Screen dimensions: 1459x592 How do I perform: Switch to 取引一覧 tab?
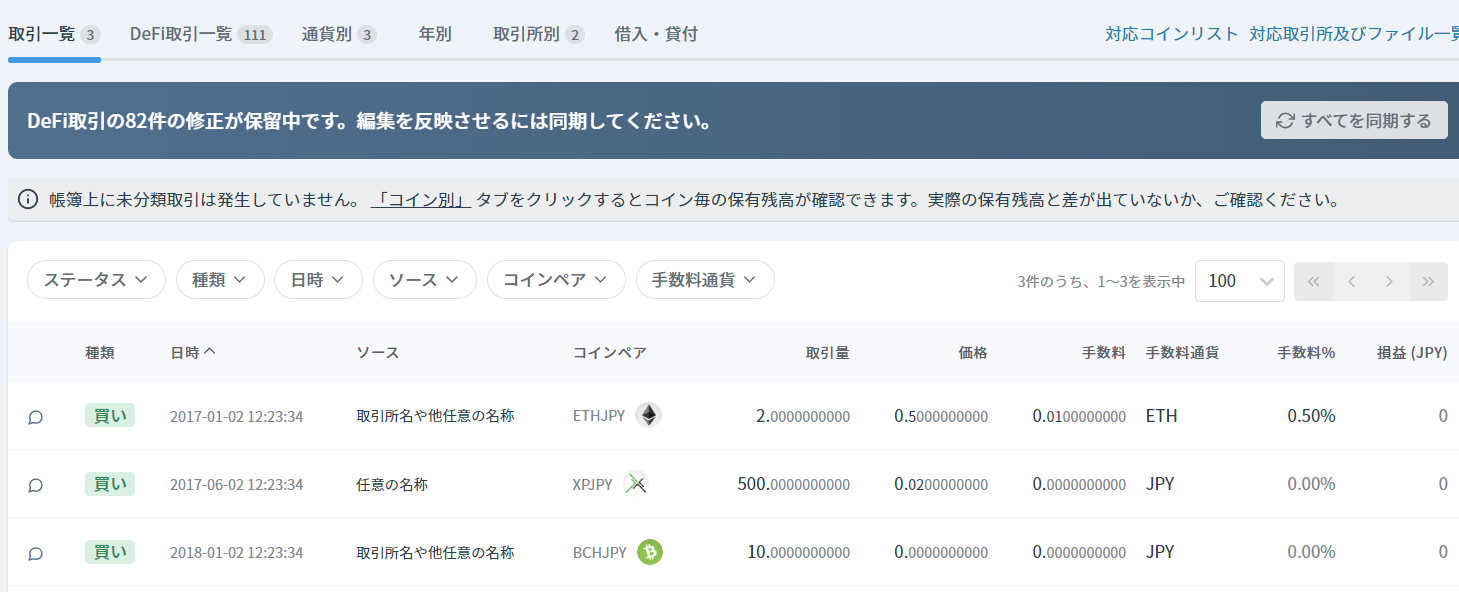coord(54,34)
